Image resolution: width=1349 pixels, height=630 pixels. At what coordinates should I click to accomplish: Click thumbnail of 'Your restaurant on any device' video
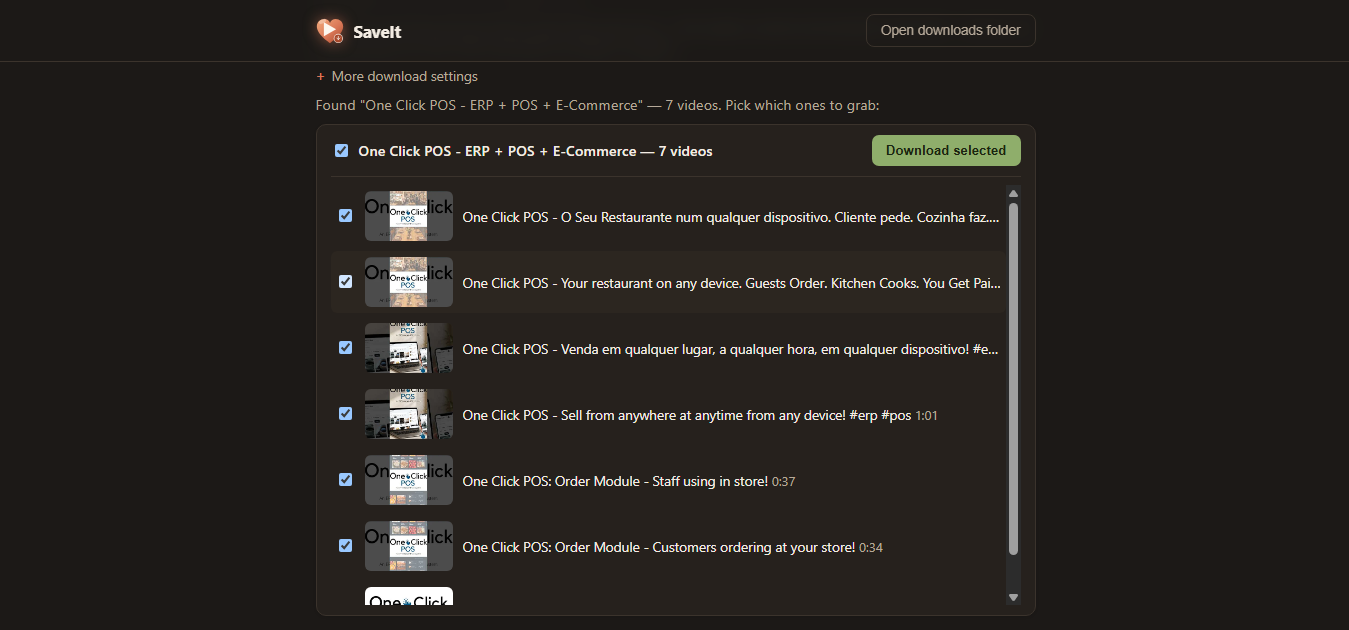pyautogui.click(x=409, y=282)
